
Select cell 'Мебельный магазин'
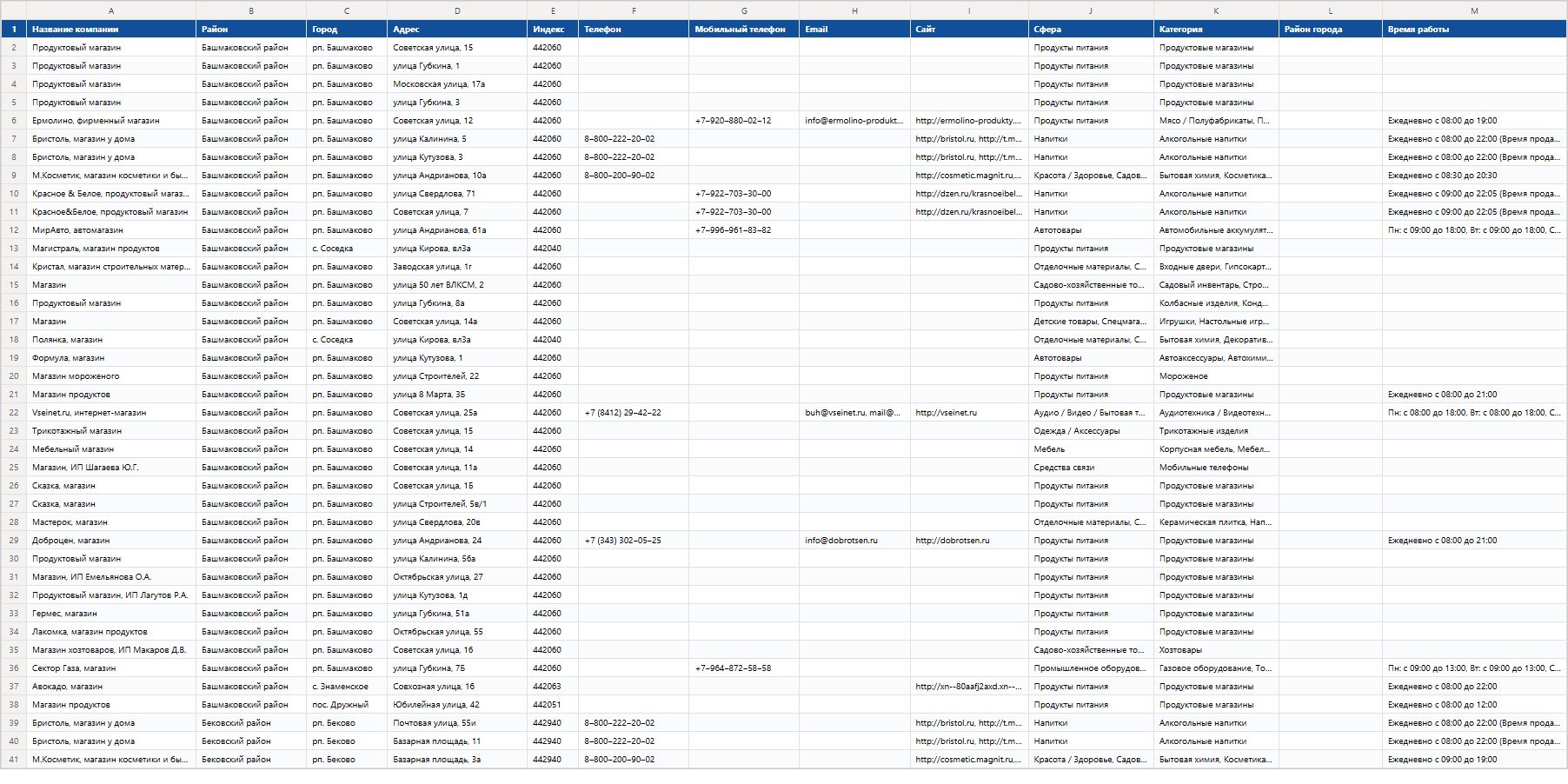coord(111,449)
